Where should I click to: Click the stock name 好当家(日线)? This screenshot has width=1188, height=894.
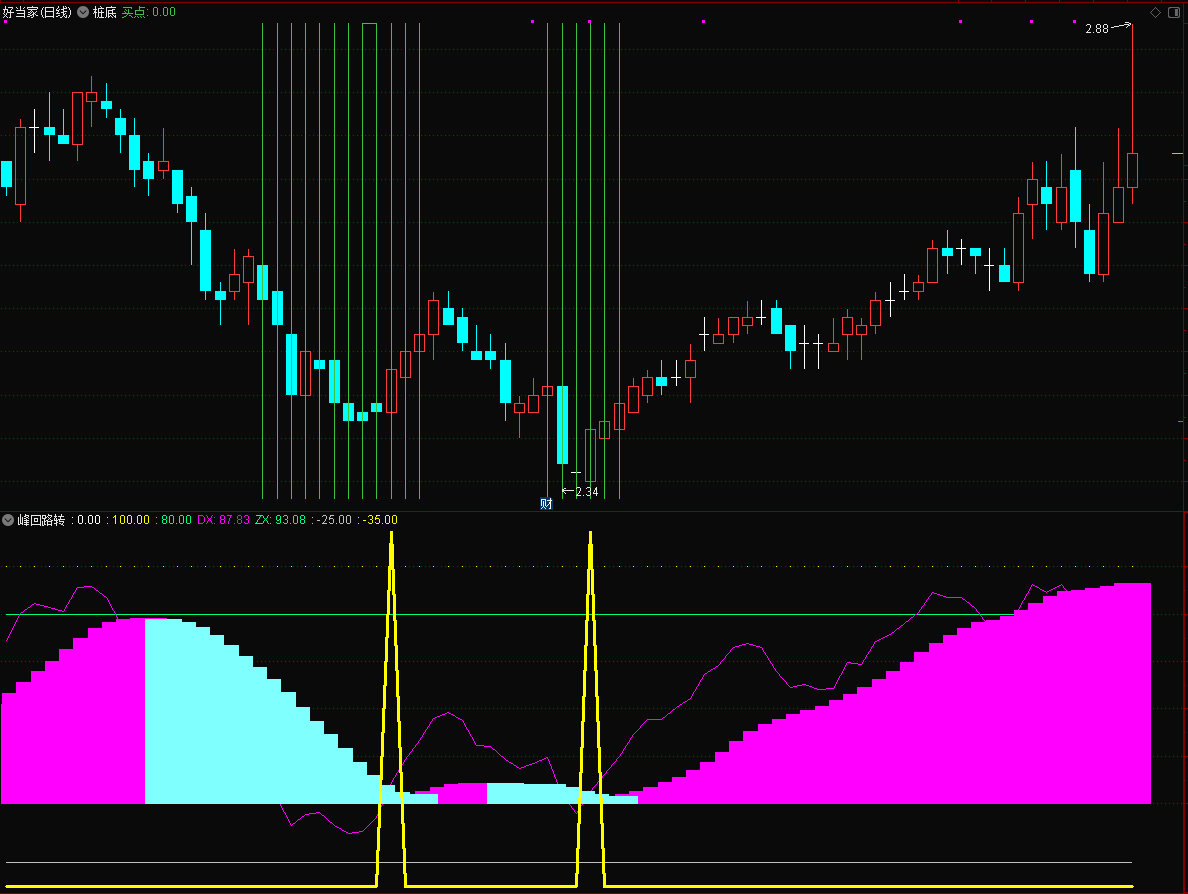click(37, 12)
